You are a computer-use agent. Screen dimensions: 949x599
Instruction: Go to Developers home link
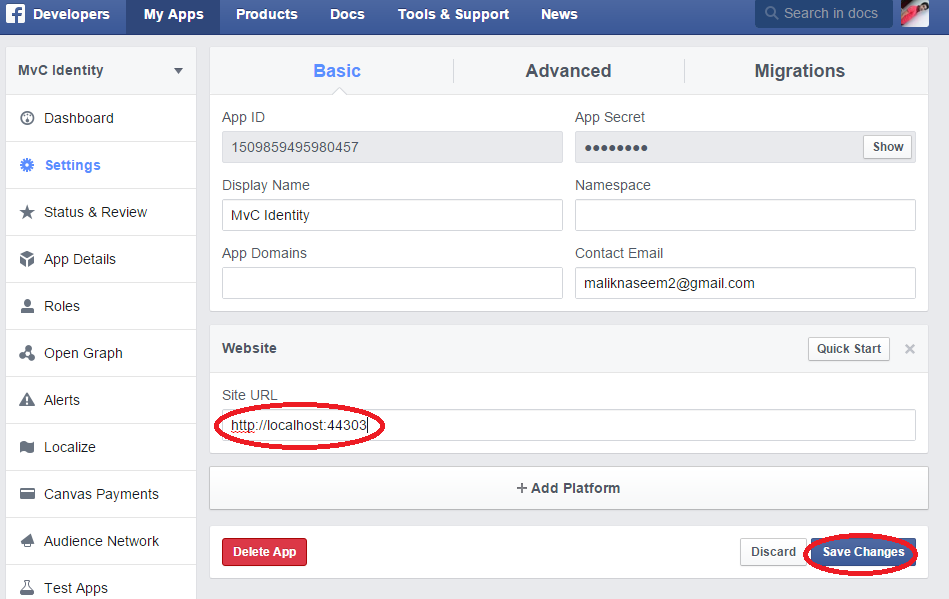pyautogui.click(x=71, y=14)
